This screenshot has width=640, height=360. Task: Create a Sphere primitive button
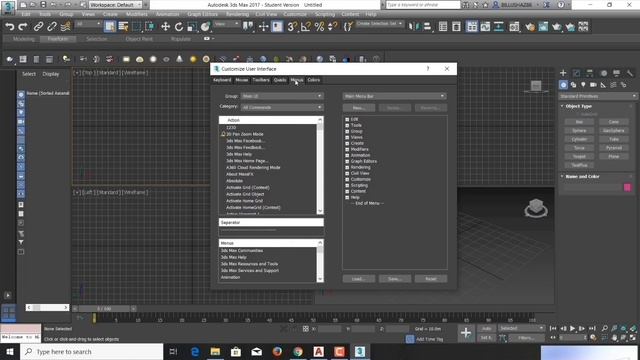click(579, 131)
